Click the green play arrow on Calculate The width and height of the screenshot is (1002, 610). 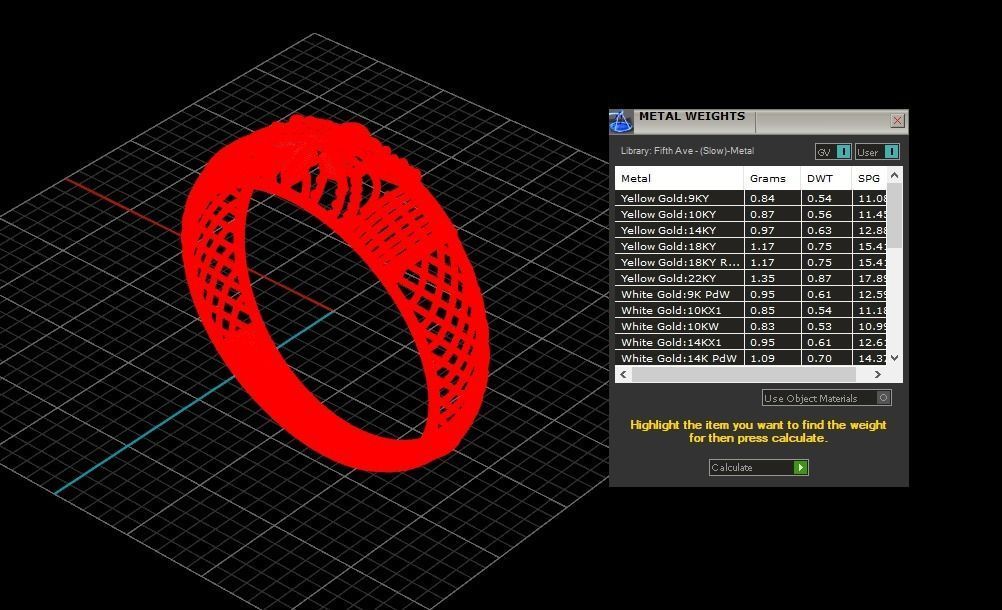[801, 468]
